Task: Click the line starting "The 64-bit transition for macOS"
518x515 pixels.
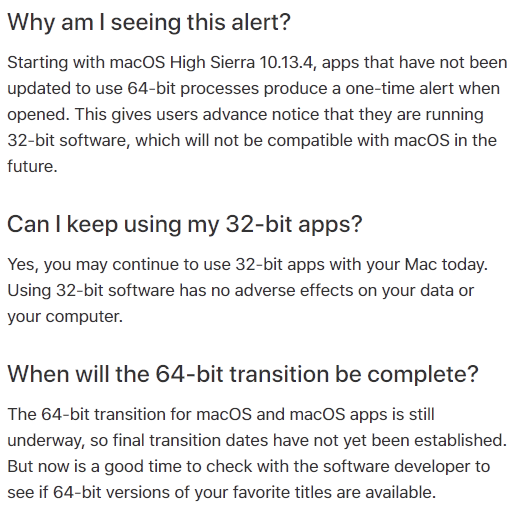Action: click(221, 415)
